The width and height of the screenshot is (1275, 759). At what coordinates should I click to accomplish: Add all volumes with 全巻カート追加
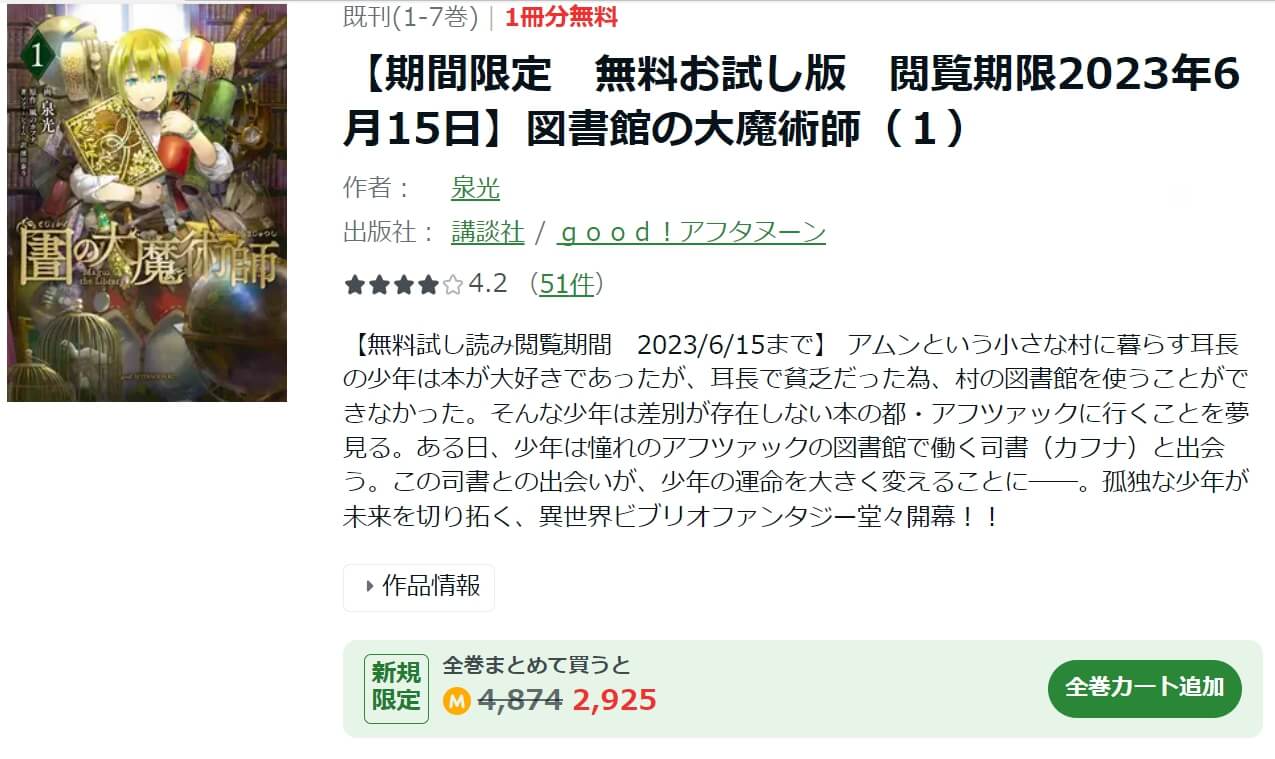point(1145,688)
